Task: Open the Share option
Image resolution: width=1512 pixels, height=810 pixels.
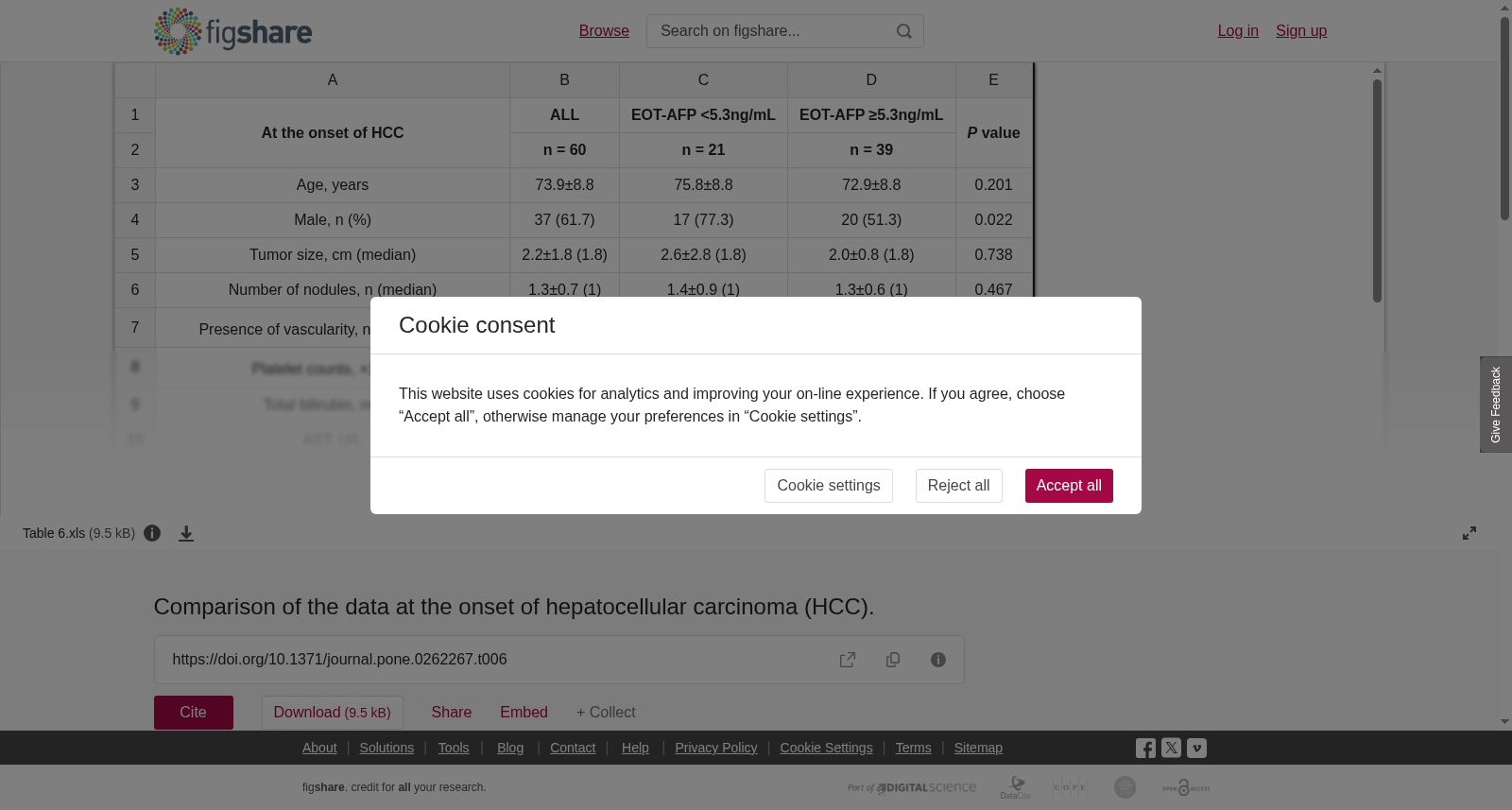Action: click(452, 713)
